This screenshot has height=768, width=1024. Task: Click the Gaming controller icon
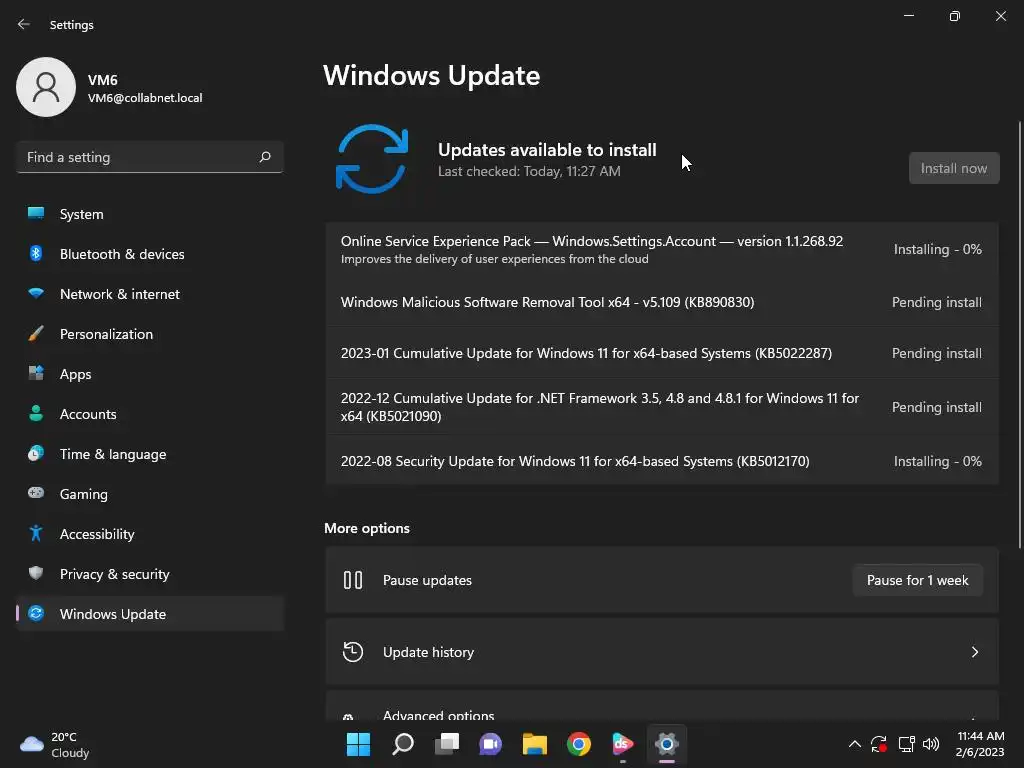[x=36, y=493]
